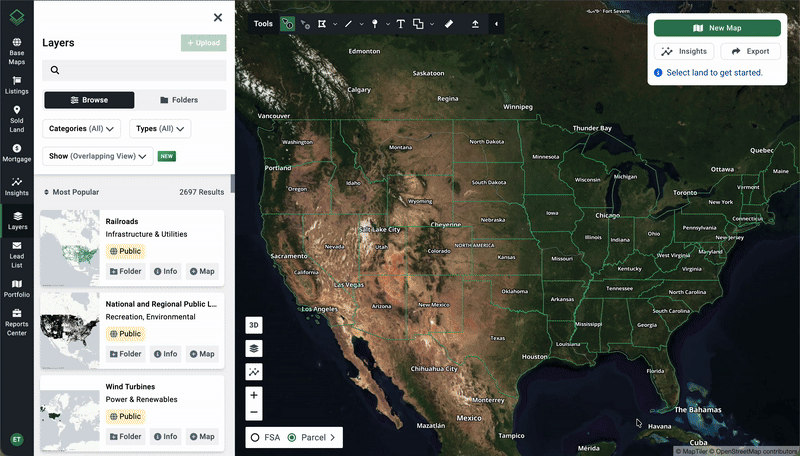Select the FSA radio option

(x=256, y=437)
